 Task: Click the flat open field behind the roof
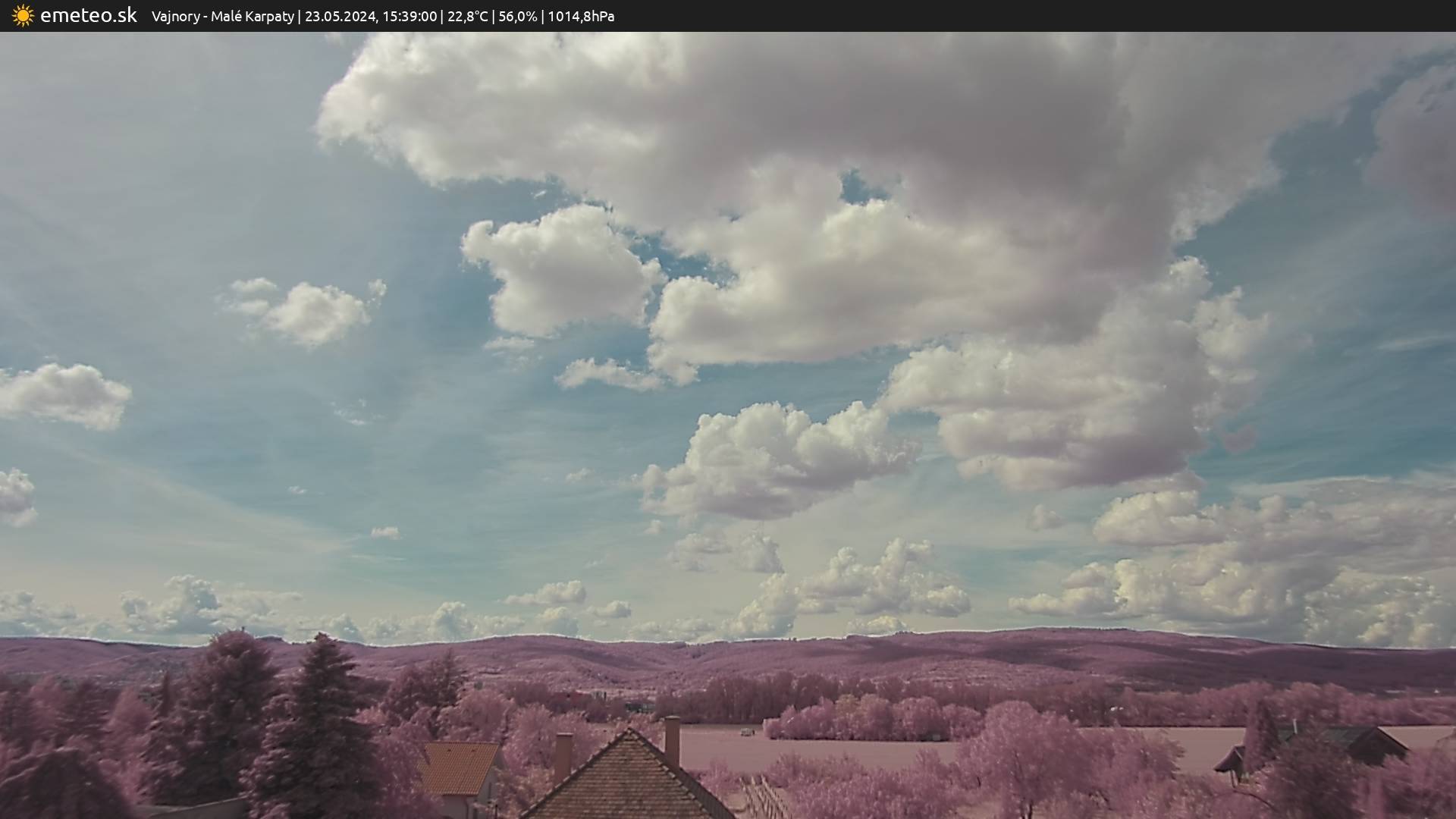[x=834, y=747]
